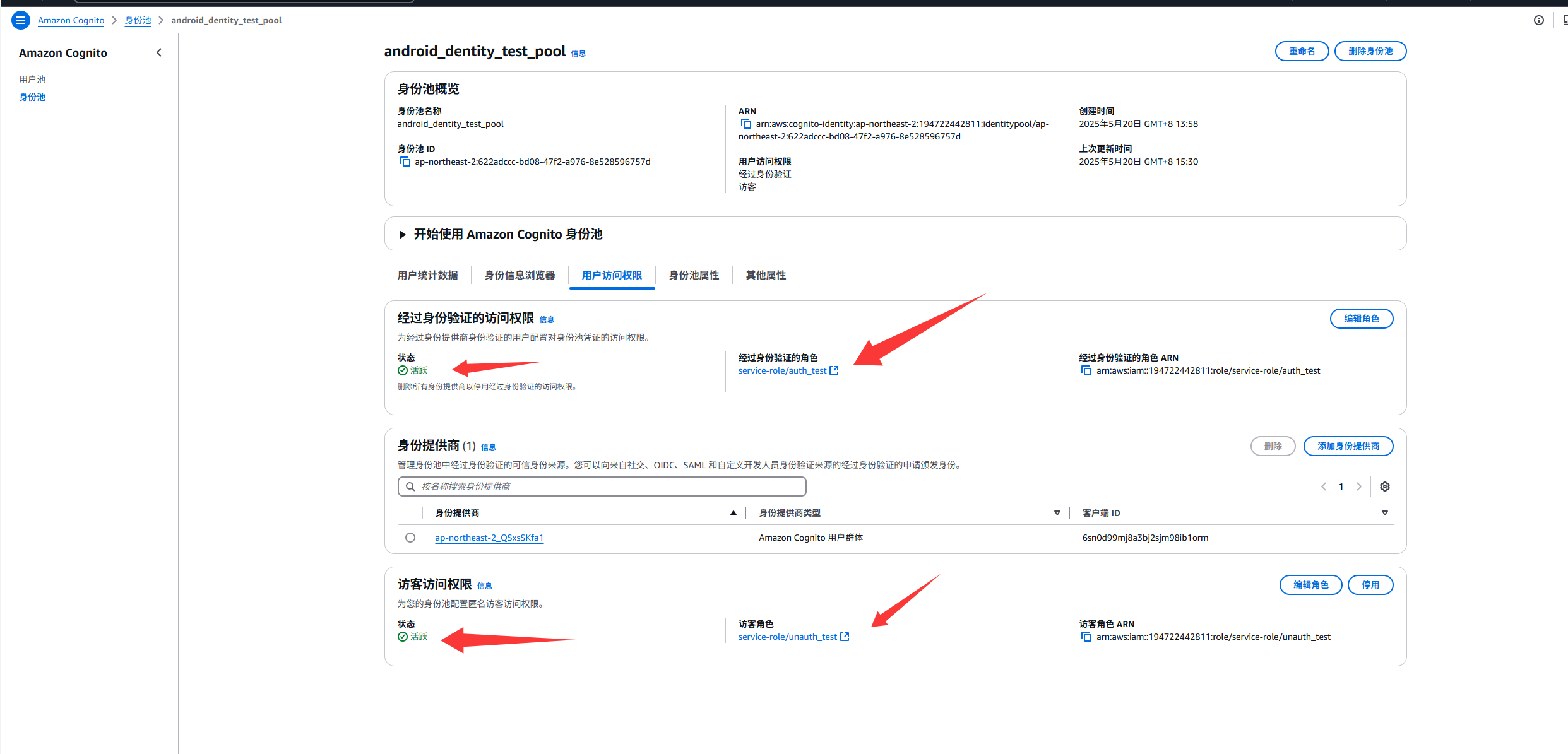Open external link icon beside service-role/unauth_test
Screen dimensions: 1568x754
point(845,637)
